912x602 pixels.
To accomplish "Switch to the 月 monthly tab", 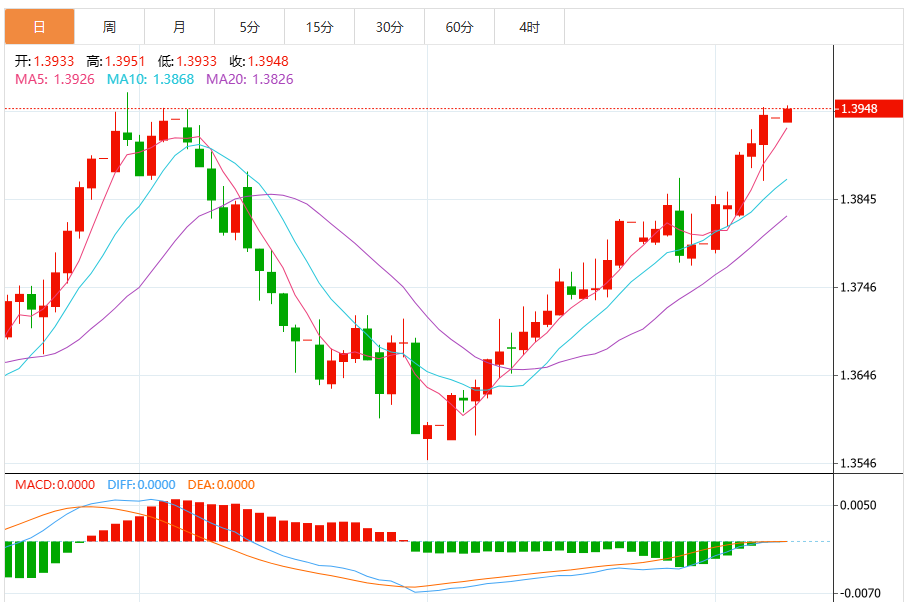I will (x=179, y=27).
